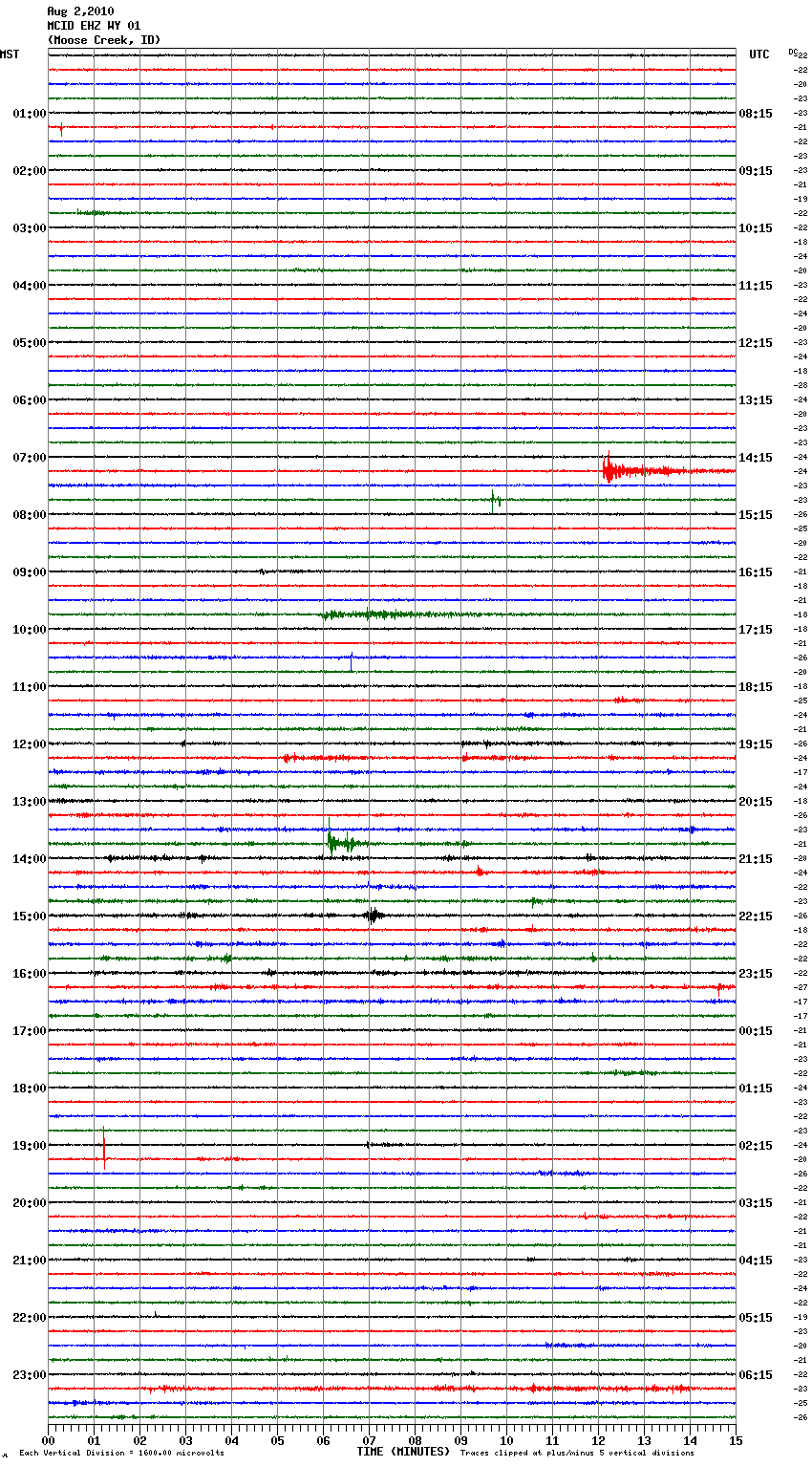
Task: Click the vertical division microvolts footnote
Action: 121,1453
